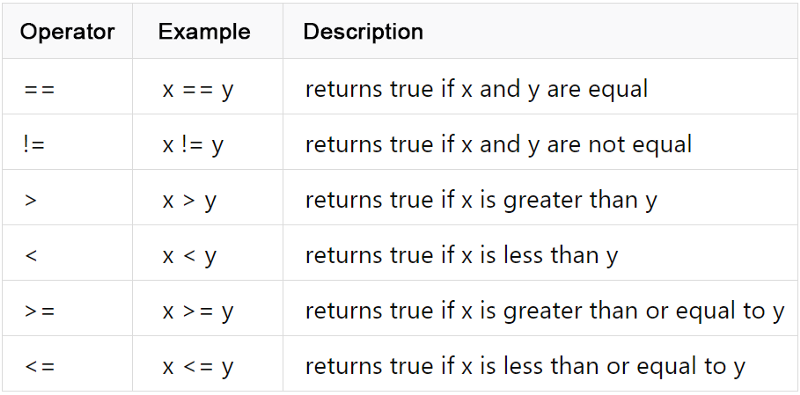The width and height of the screenshot is (800, 395).
Task: Click the Example column header
Action: [204, 32]
